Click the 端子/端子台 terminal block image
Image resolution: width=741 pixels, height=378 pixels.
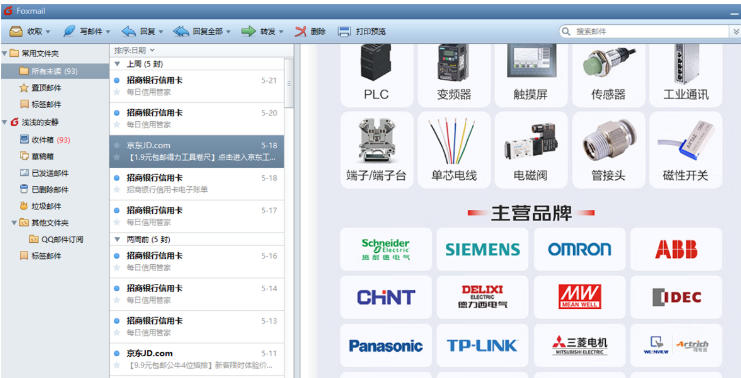[377, 140]
